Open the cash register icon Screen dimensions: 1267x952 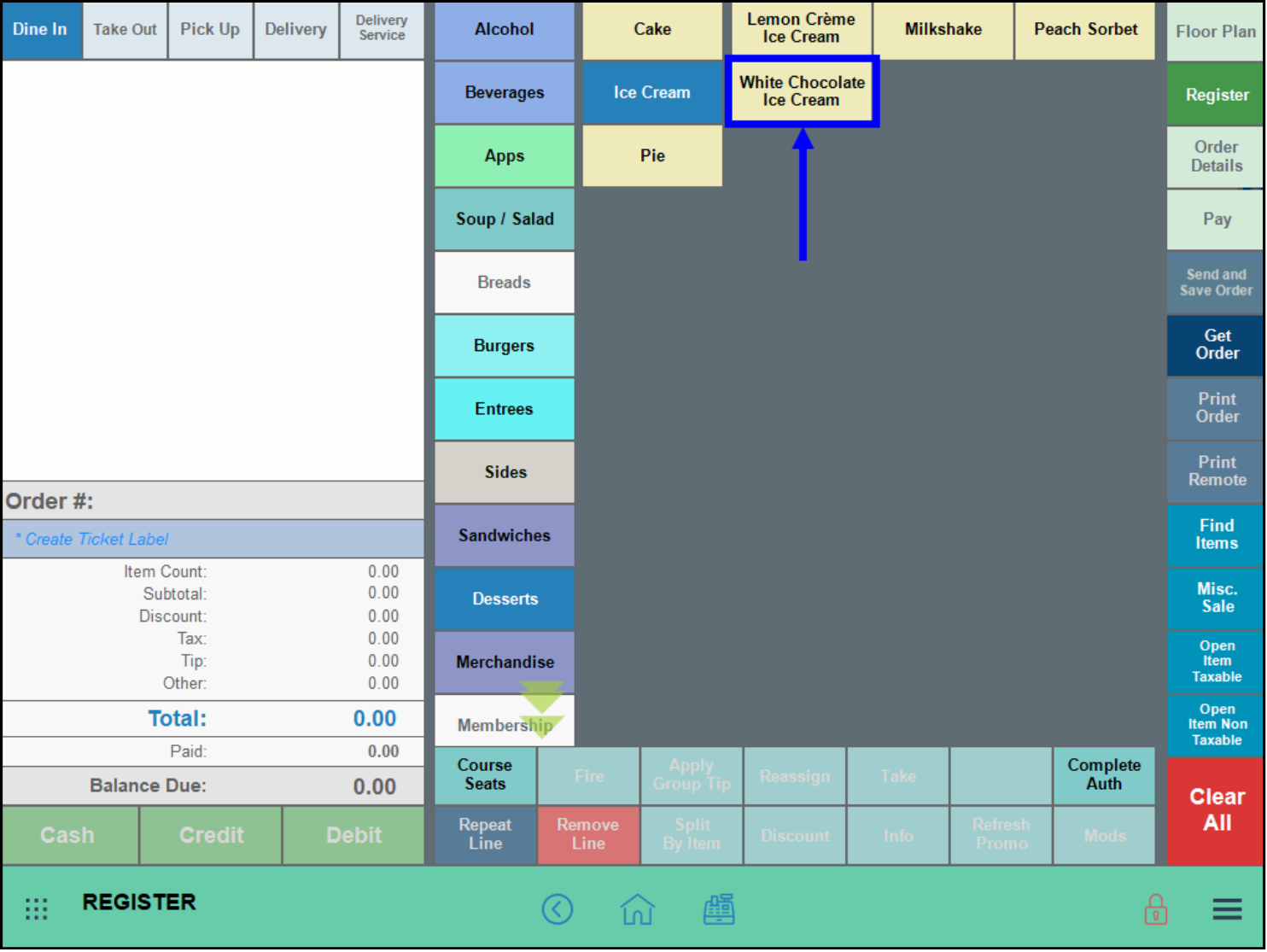(x=718, y=909)
